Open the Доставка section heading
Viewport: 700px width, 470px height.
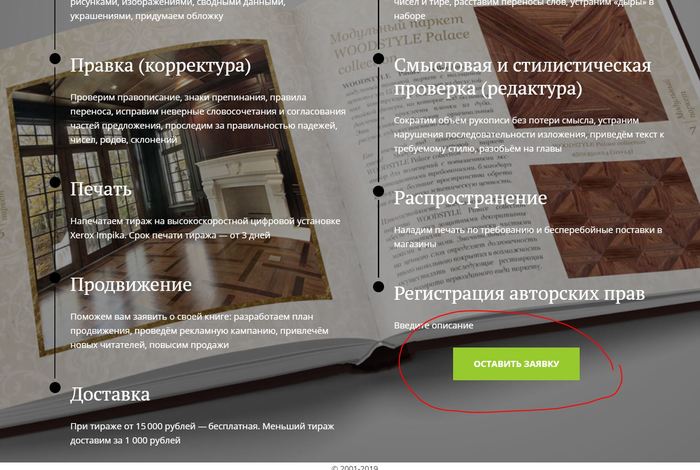pos(110,395)
